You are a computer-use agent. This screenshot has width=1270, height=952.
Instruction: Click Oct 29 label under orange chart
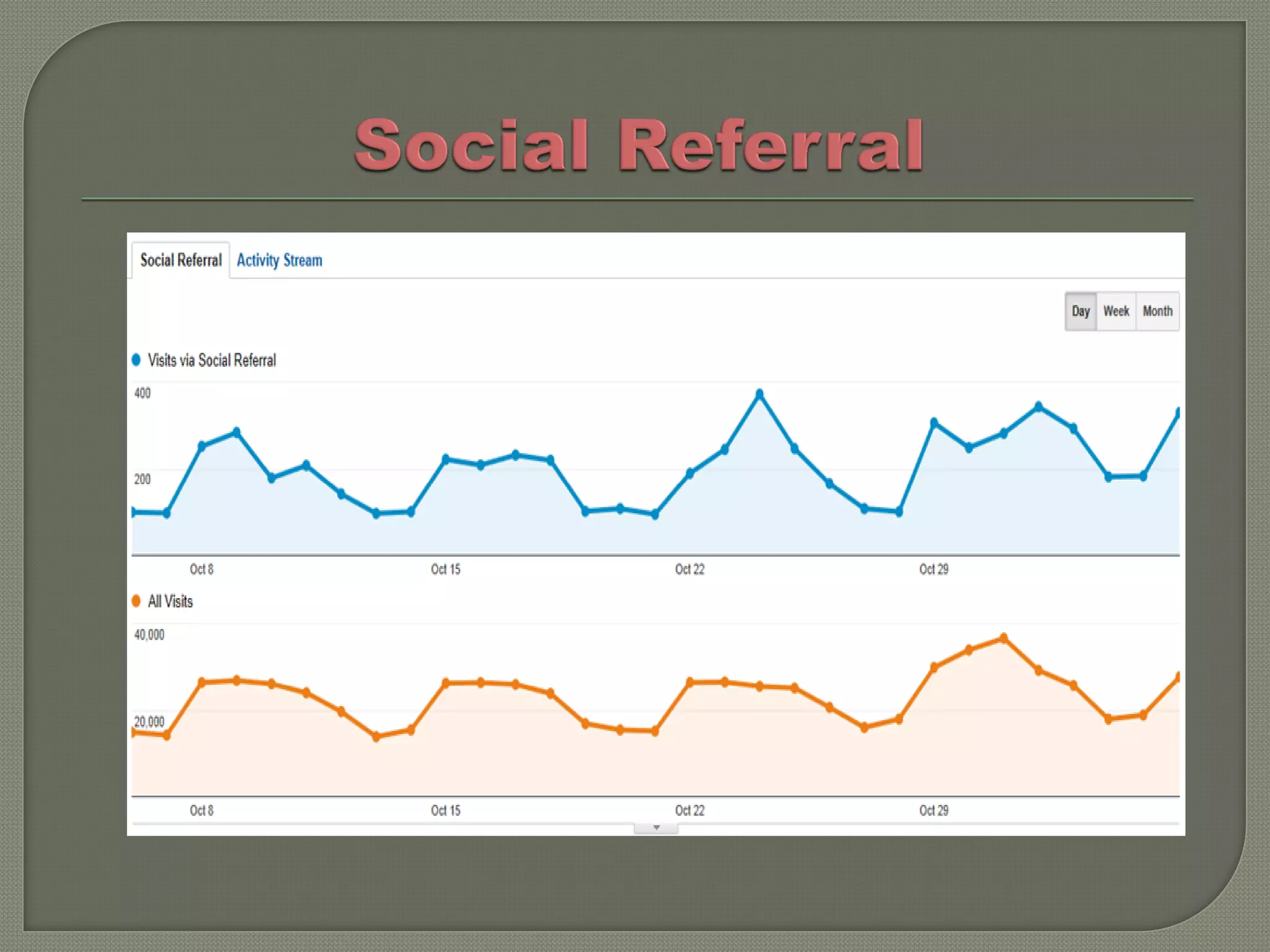point(933,811)
